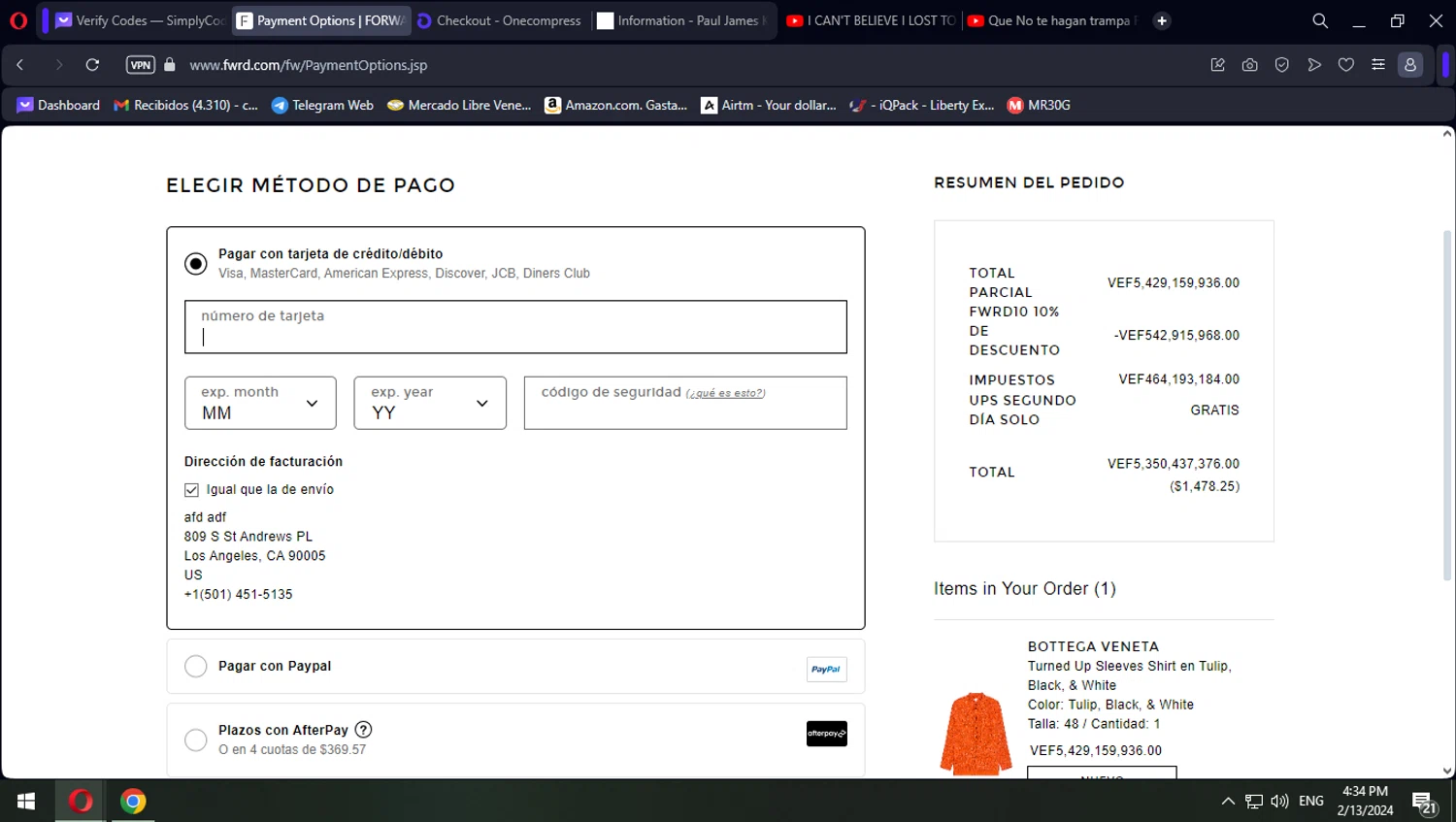Go forward with the browser forward arrow
The height and width of the screenshot is (822, 1456).
pos(58,65)
